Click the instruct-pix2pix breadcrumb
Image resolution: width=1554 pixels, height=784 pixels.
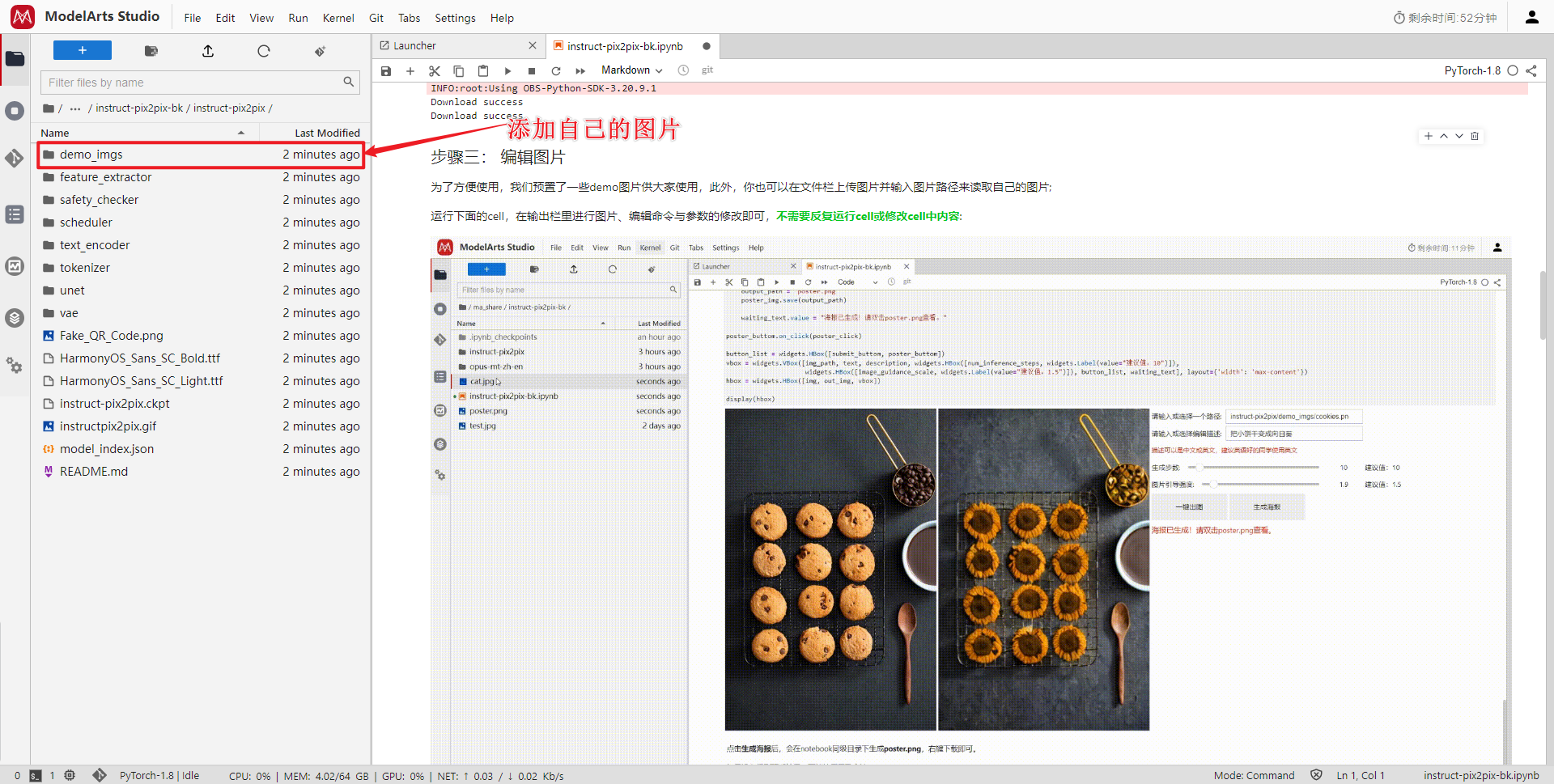[x=229, y=108]
